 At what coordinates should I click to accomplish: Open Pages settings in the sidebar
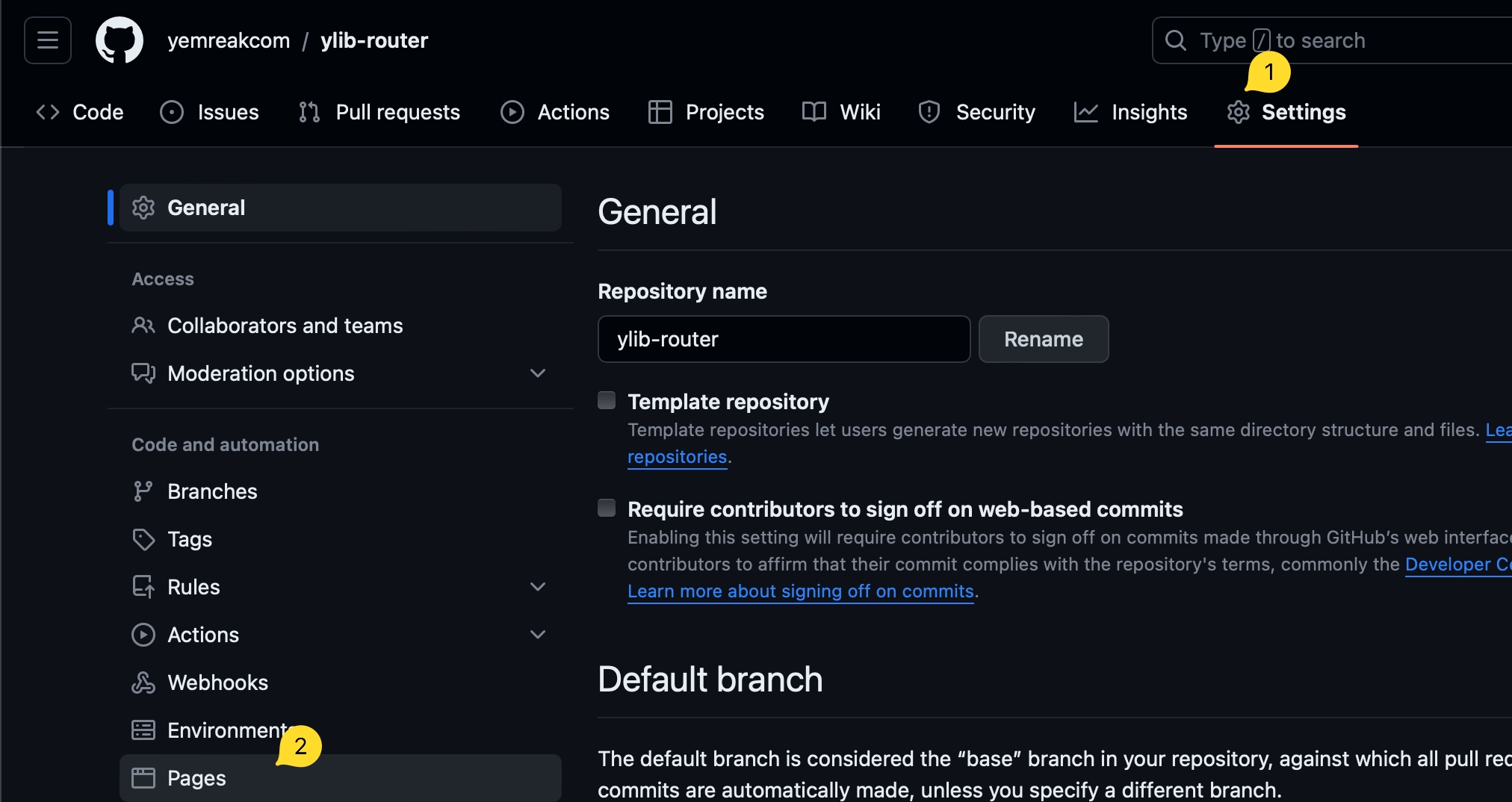196,778
